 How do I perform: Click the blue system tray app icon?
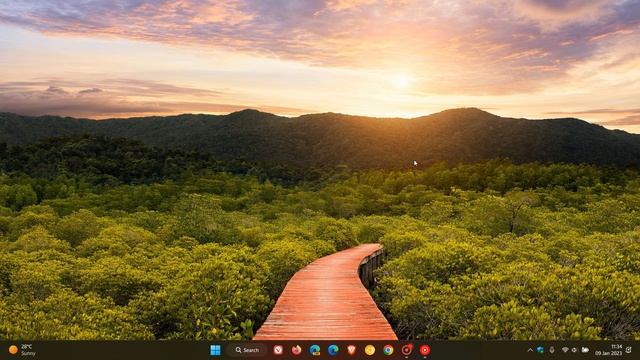540,350
